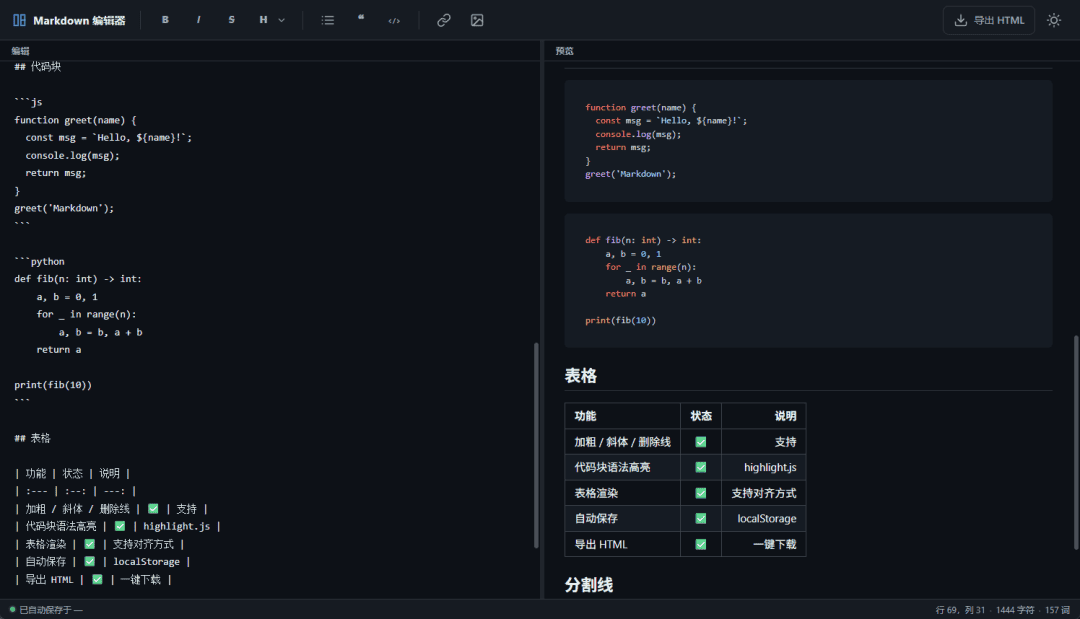Image resolution: width=1080 pixels, height=619 pixels.
Task: Click the 157 词 status entry
Action: point(1057,610)
